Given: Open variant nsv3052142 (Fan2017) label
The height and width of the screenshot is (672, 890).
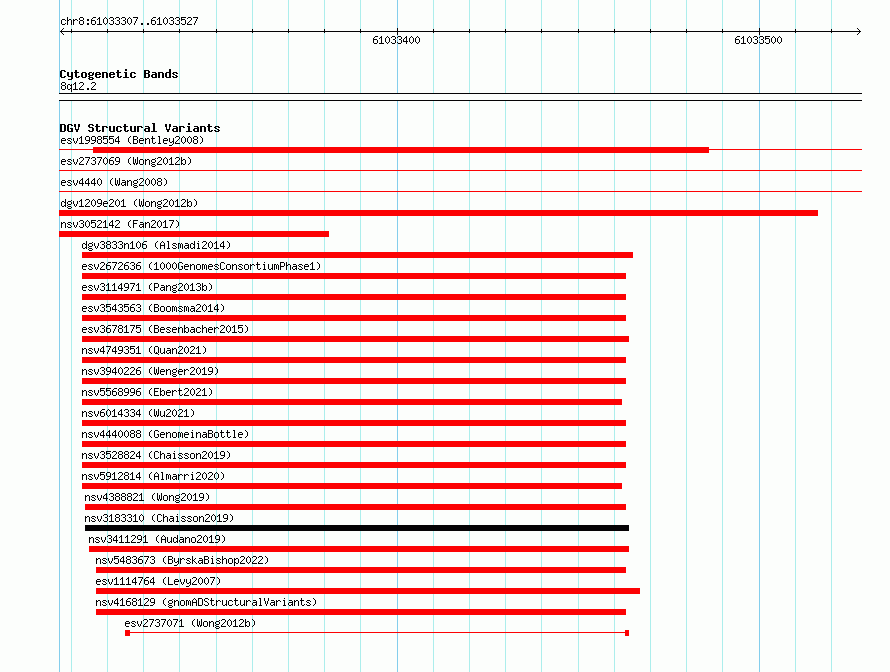Looking at the screenshot, I should click(120, 224).
